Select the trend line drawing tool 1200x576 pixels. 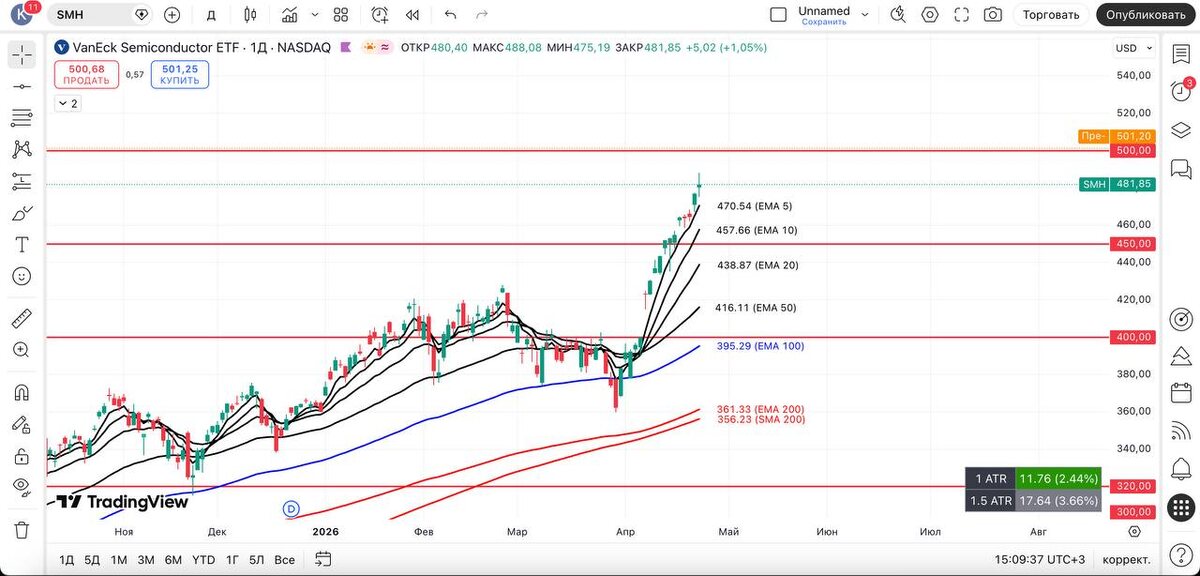coord(22,87)
